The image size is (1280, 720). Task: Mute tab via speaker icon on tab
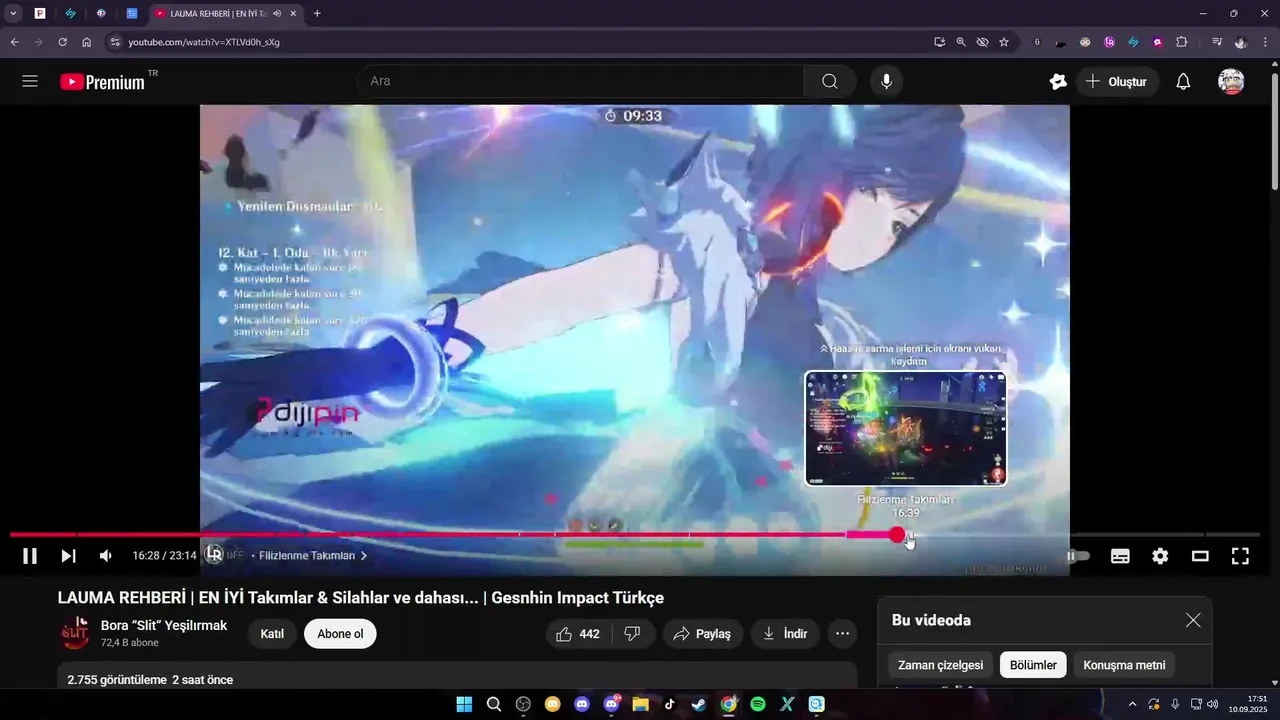(276, 14)
